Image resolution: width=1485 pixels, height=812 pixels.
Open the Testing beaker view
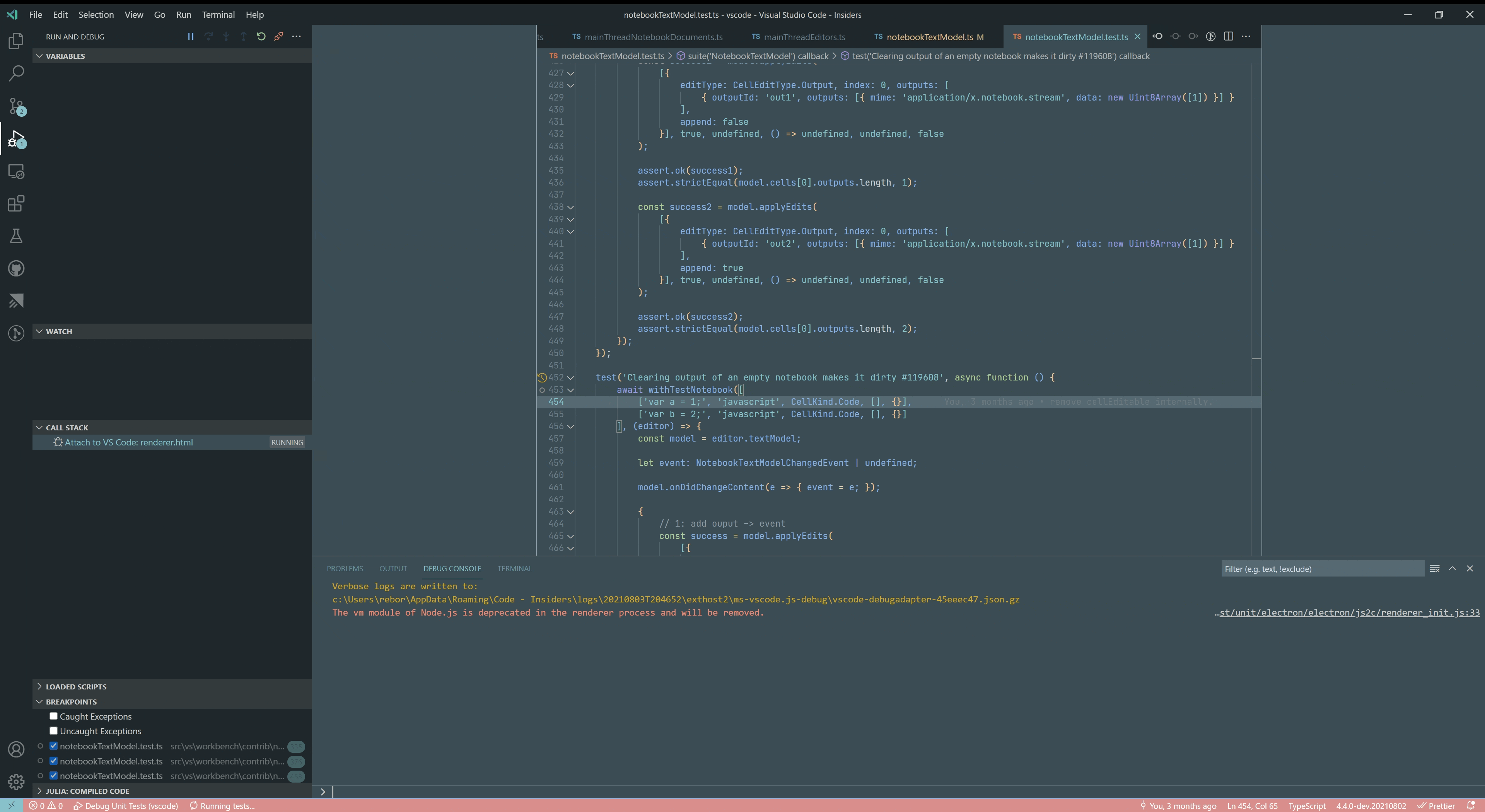pos(16,236)
